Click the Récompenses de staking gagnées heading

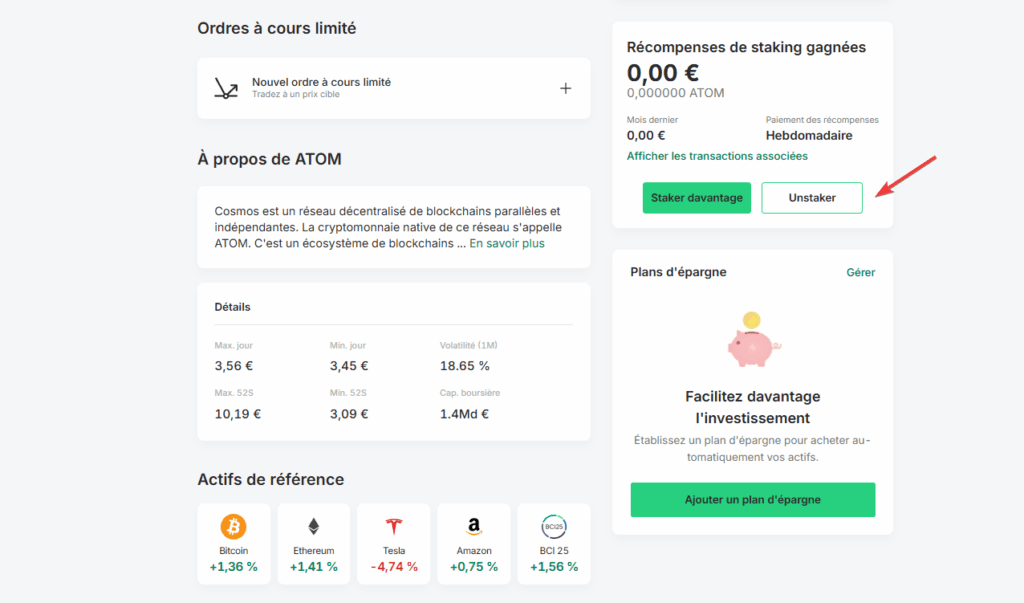746,47
